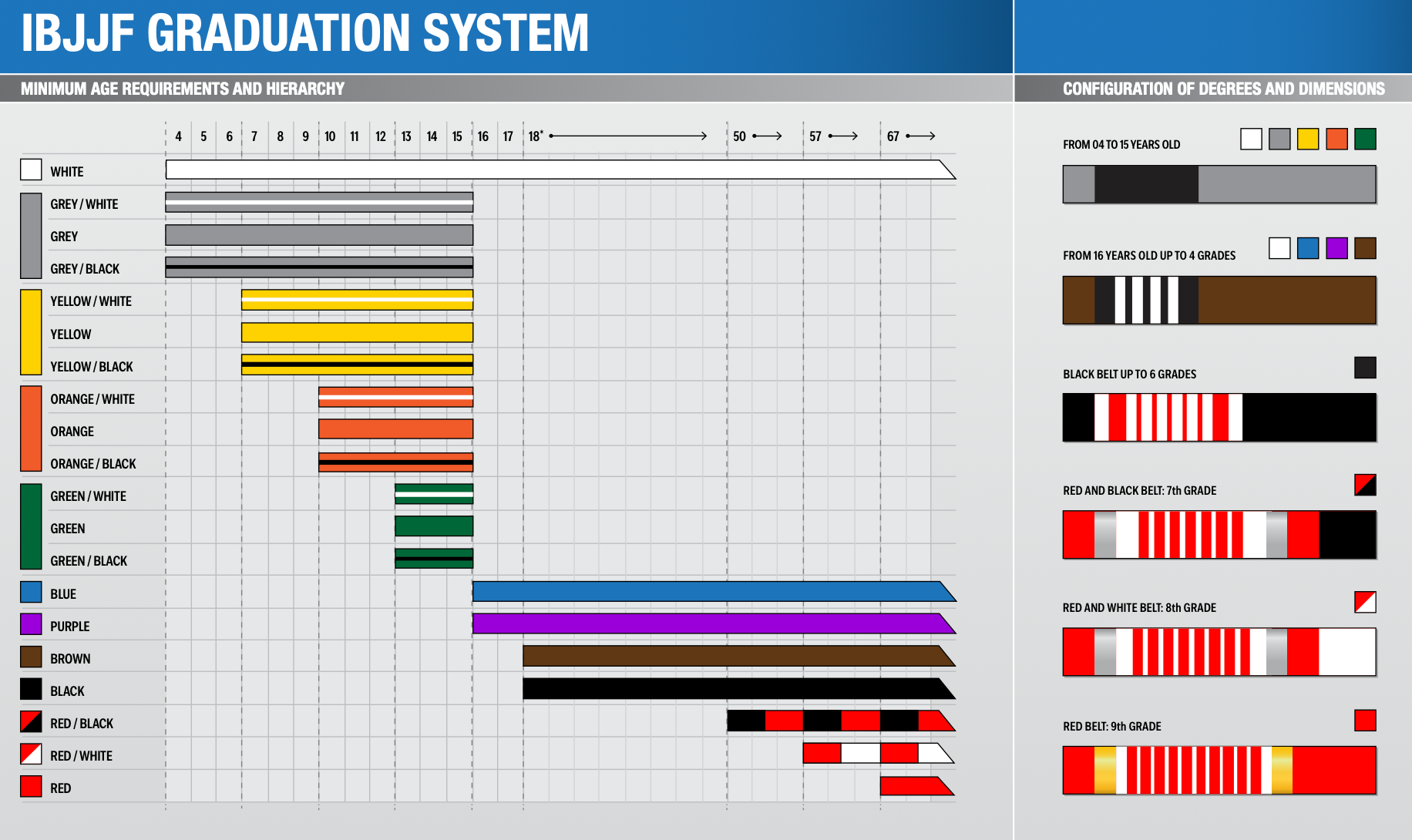The width and height of the screenshot is (1412, 840).
Task: Click the purple swatch under 16 years section
Action: coord(1336,248)
